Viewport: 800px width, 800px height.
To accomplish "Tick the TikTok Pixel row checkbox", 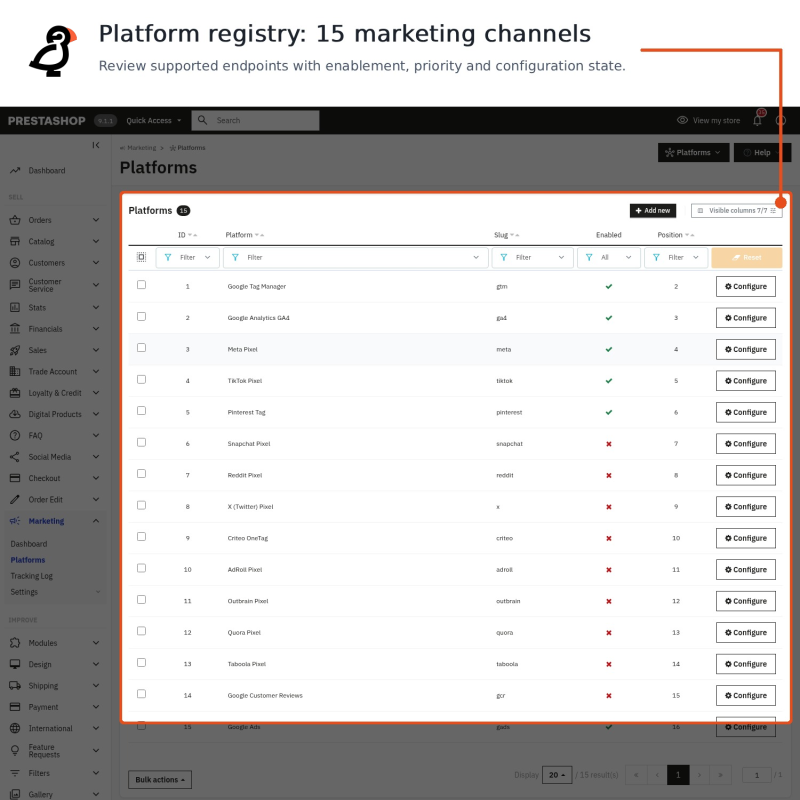I will pyautogui.click(x=141, y=379).
